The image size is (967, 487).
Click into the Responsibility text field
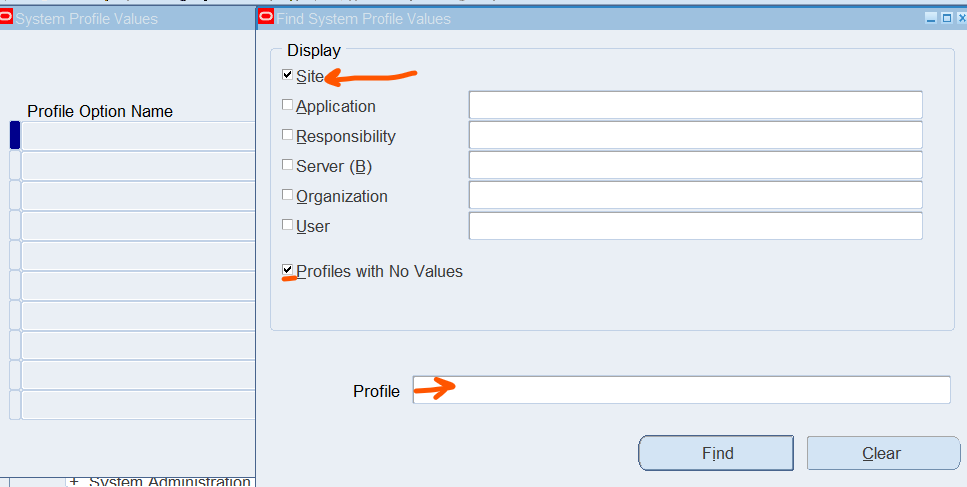[x=696, y=135]
